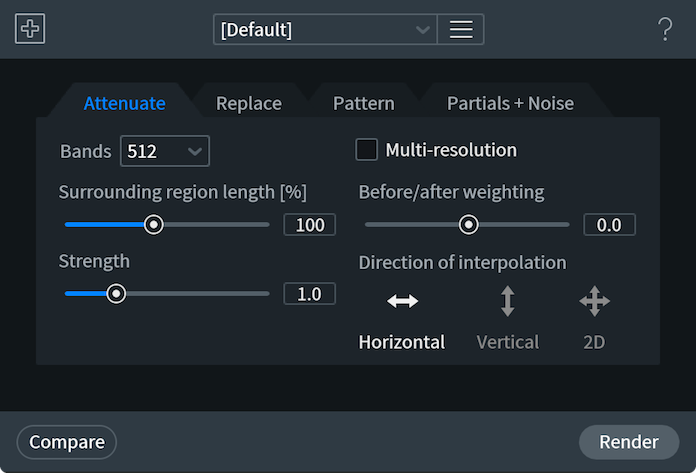Click the Before/after weighting value field

coord(609,225)
